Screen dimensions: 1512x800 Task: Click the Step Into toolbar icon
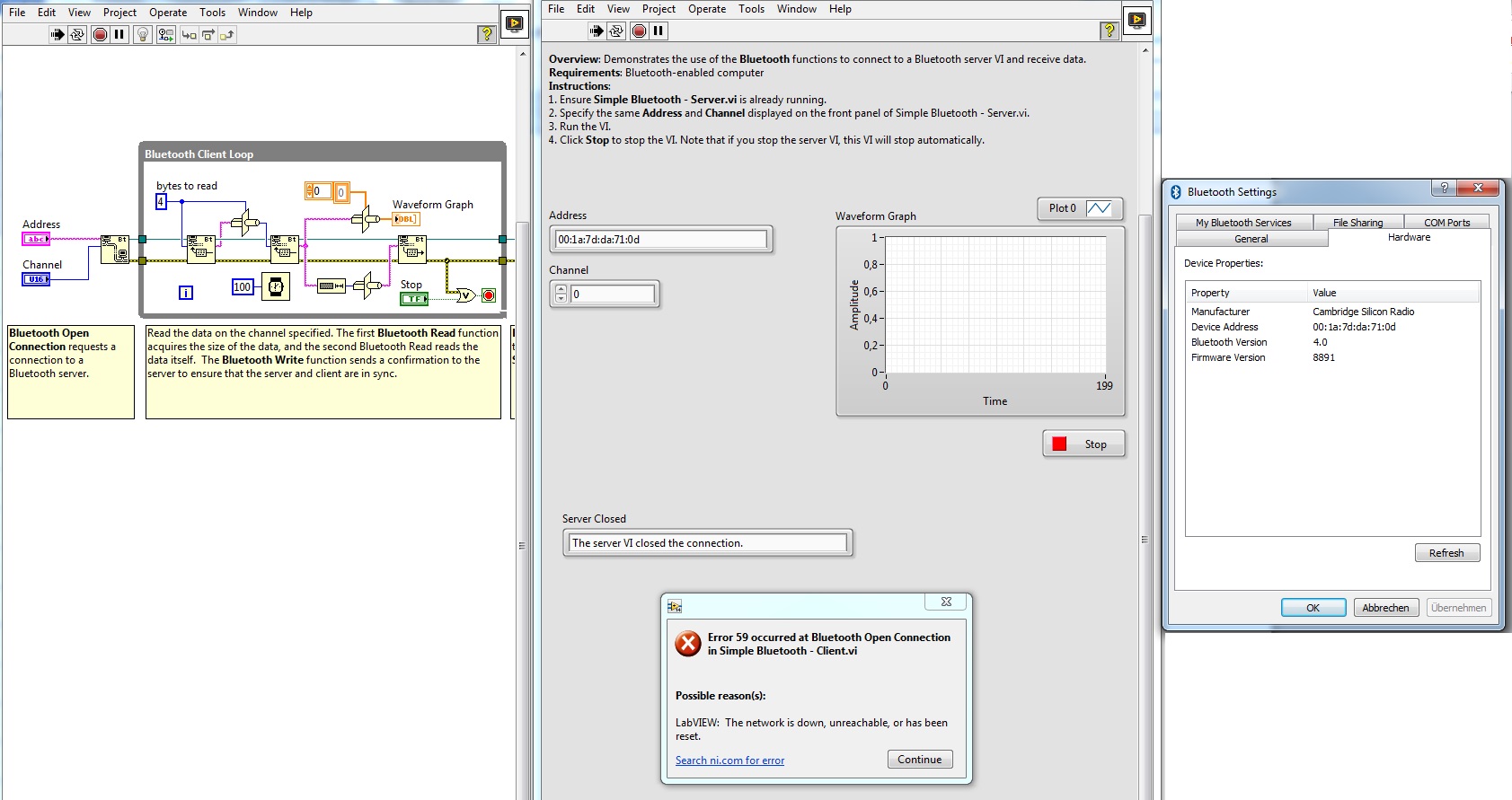click(189, 35)
